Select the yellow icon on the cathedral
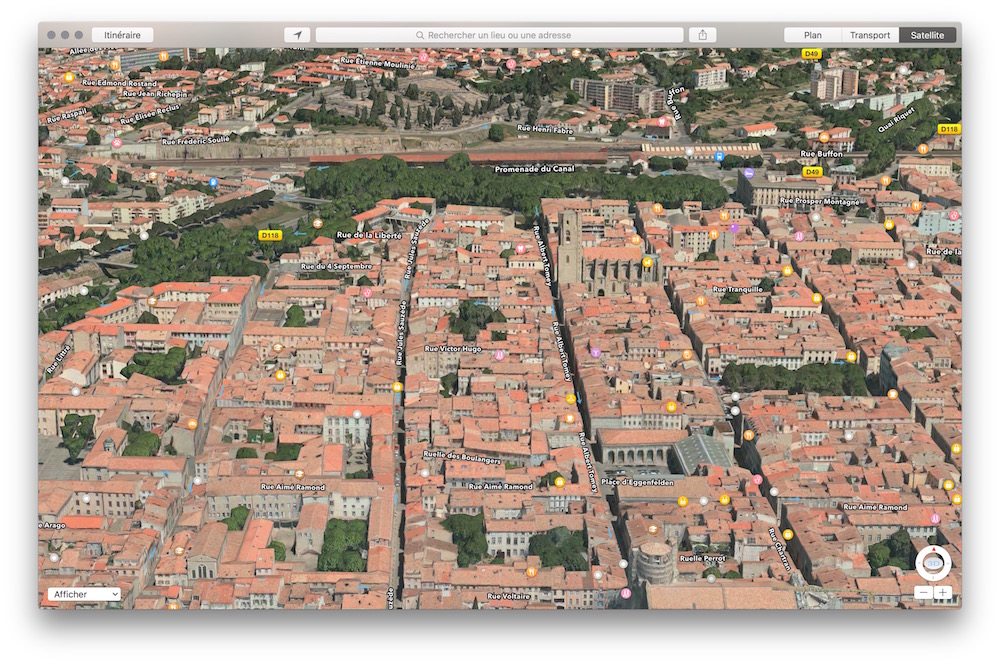The height and width of the screenshot is (664, 1000). [648, 262]
